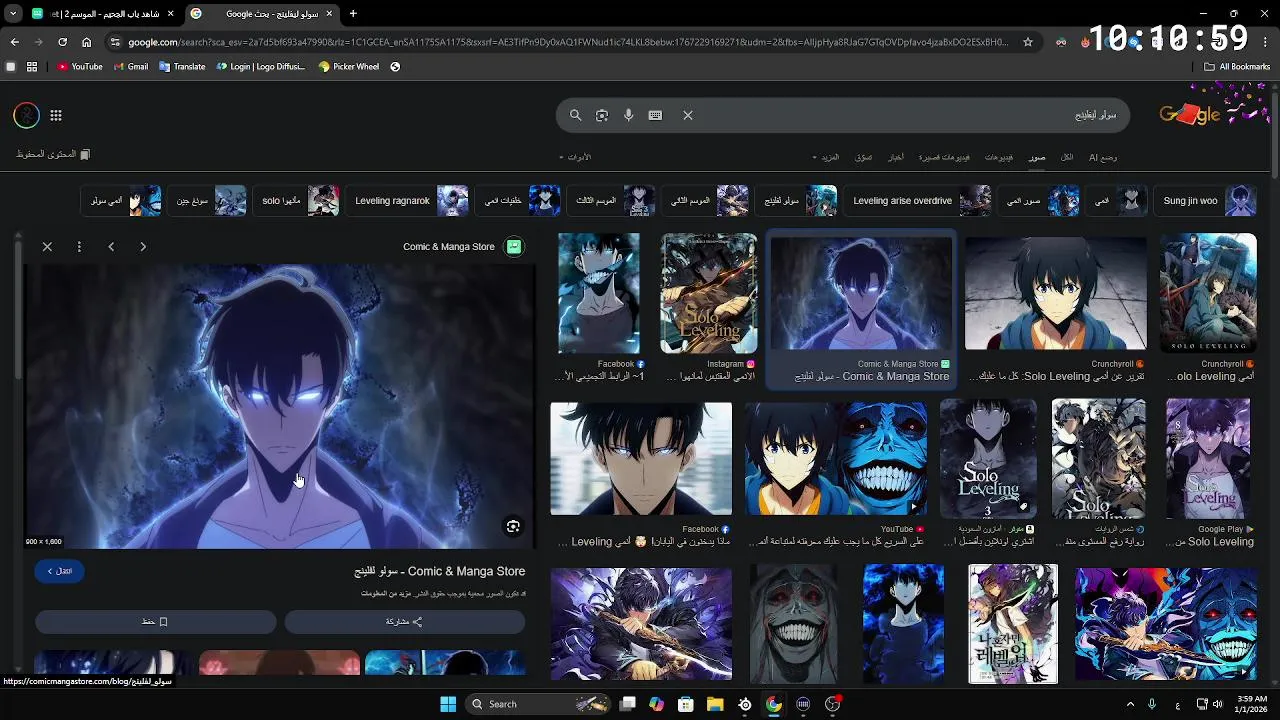Show hidden system tray icons
The width and height of the screenshot is (1280, 720).
point(1130,704)
